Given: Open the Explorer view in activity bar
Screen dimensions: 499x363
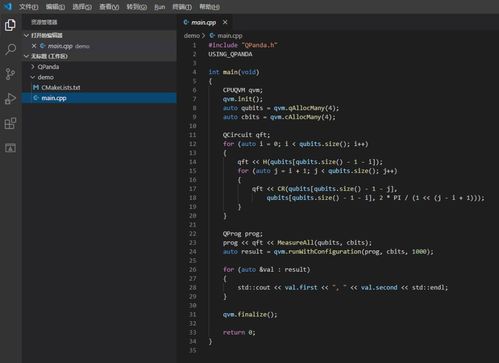Looking at the screenshot, I should click(10, 25).
